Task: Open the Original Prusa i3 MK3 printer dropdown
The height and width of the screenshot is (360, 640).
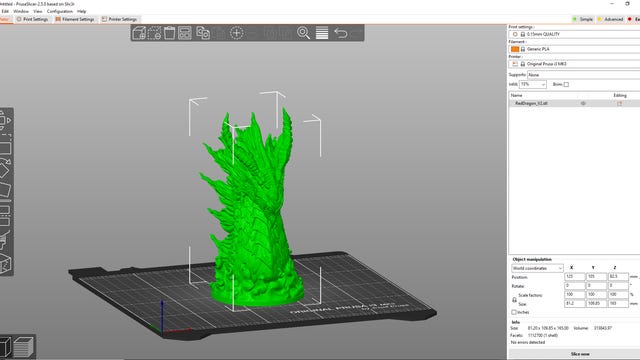Action: click(x=575, y=64)
